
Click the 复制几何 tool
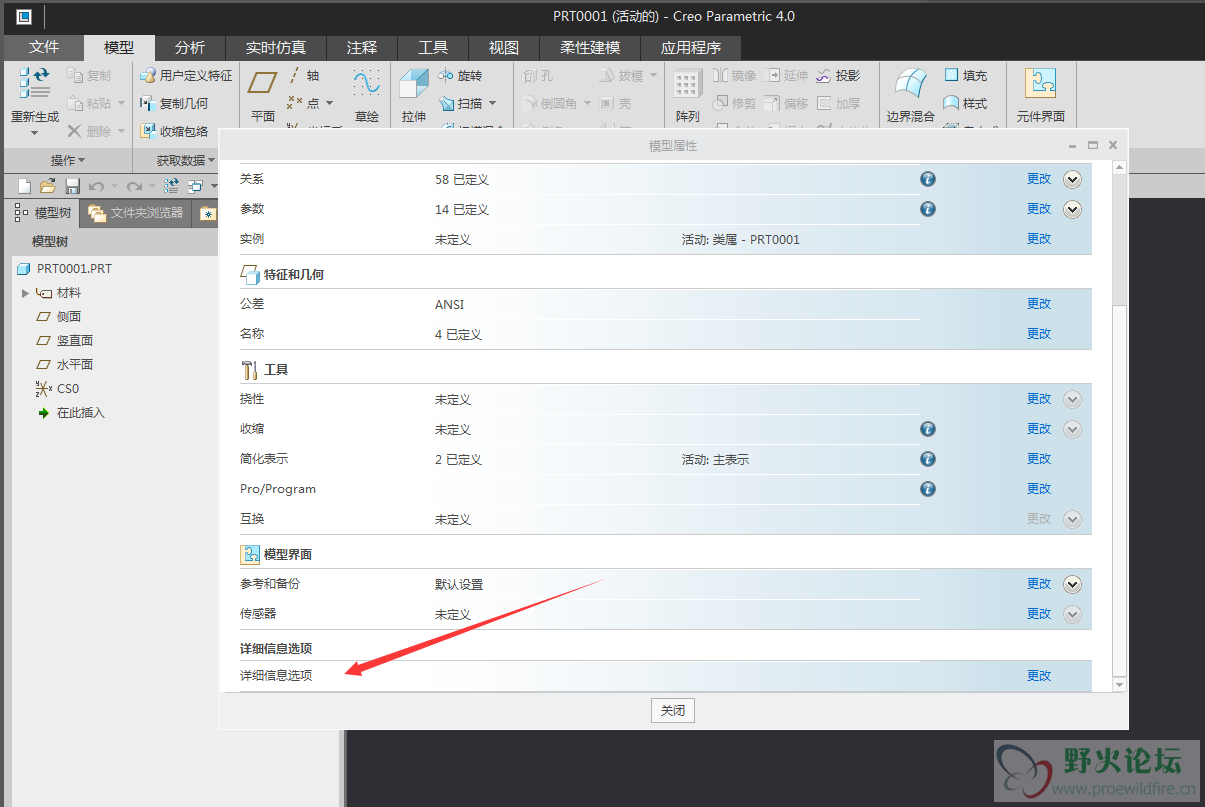click(x=174, y=103)
